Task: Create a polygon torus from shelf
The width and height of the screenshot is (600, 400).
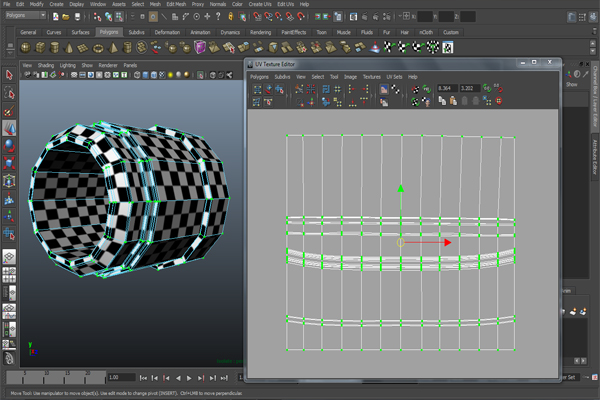Action: point(98,48)
